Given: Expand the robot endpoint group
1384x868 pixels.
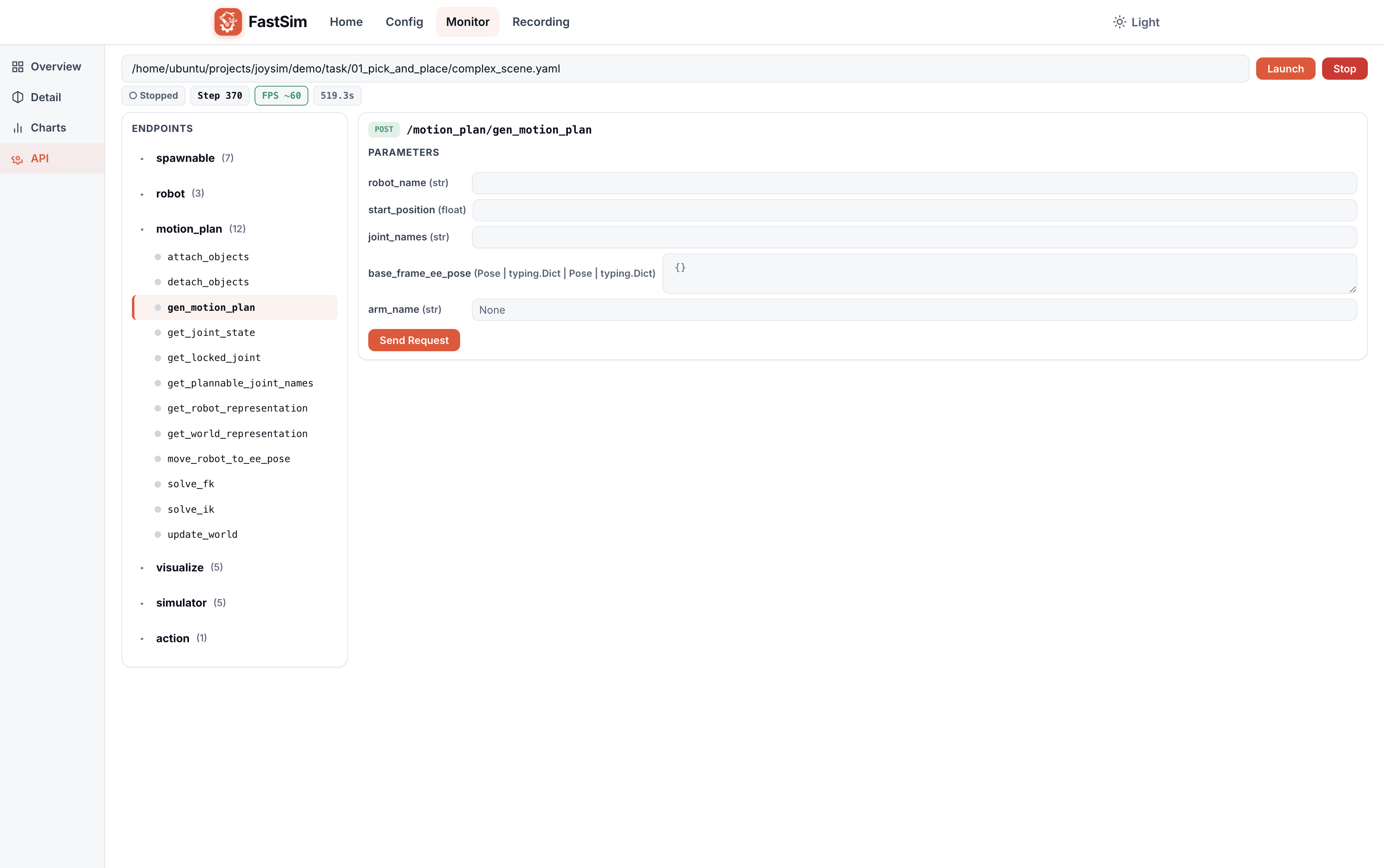Looking at the screenshot, I should click(235, 193).
